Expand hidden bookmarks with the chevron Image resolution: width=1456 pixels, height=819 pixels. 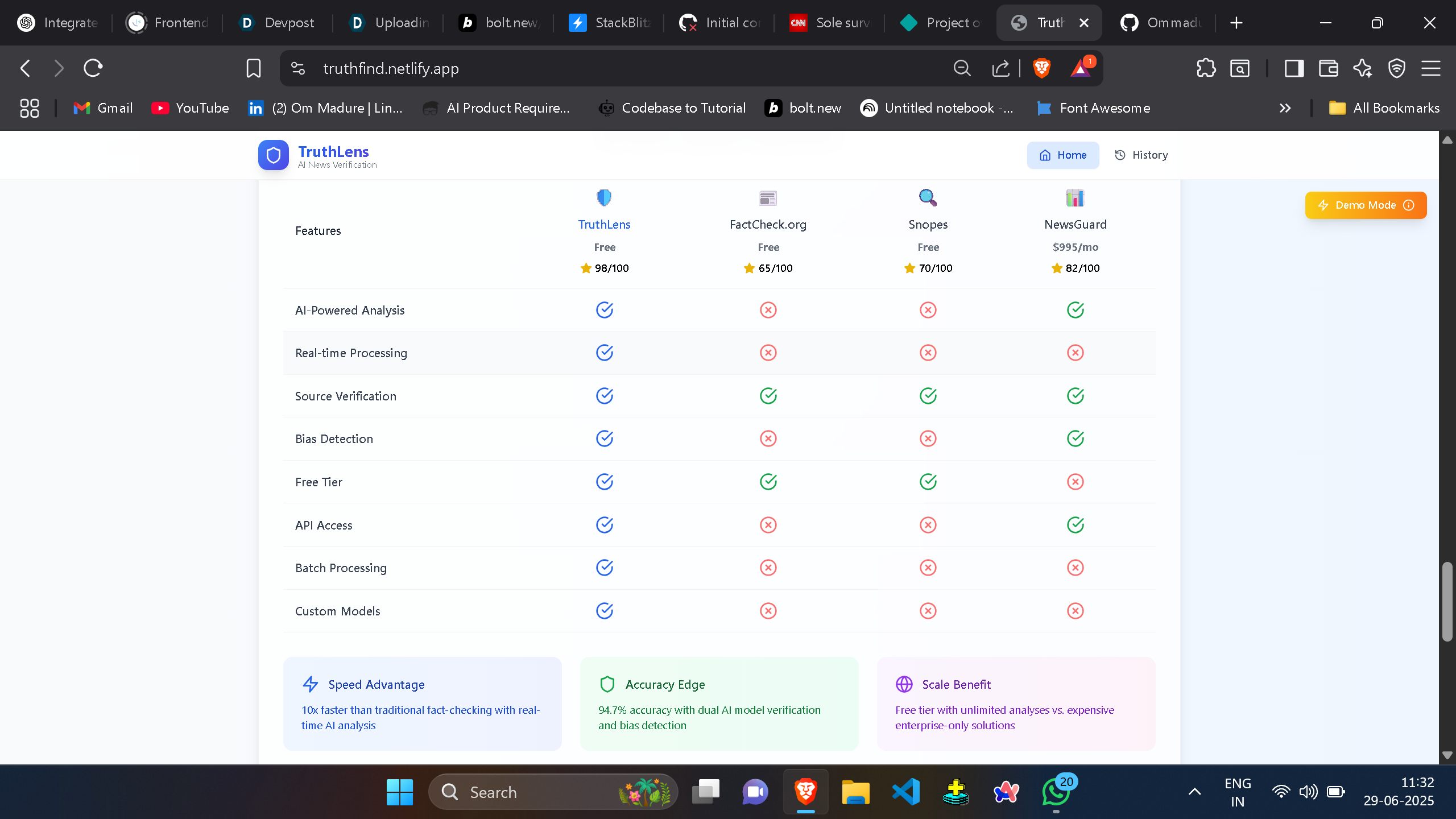(1285, 107)
